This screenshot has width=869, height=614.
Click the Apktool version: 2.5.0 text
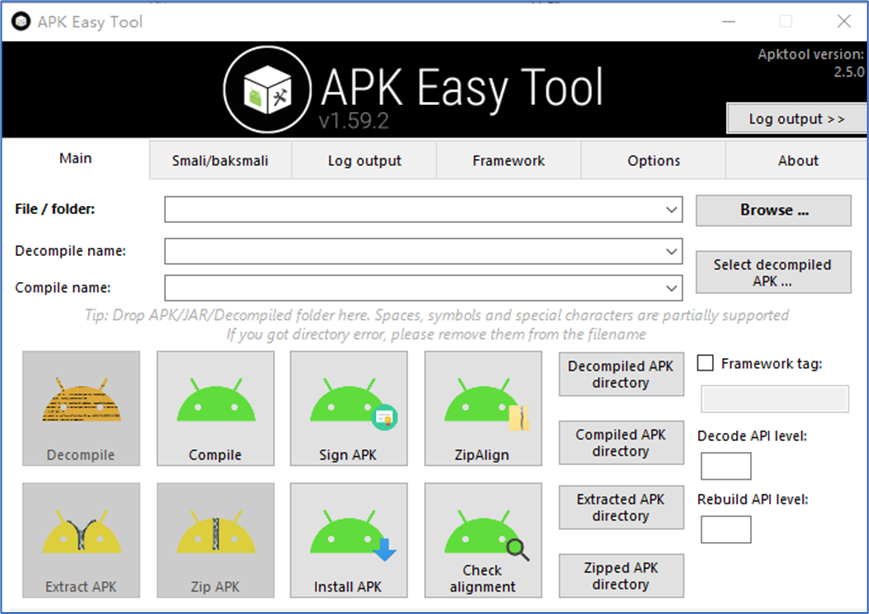811,63
